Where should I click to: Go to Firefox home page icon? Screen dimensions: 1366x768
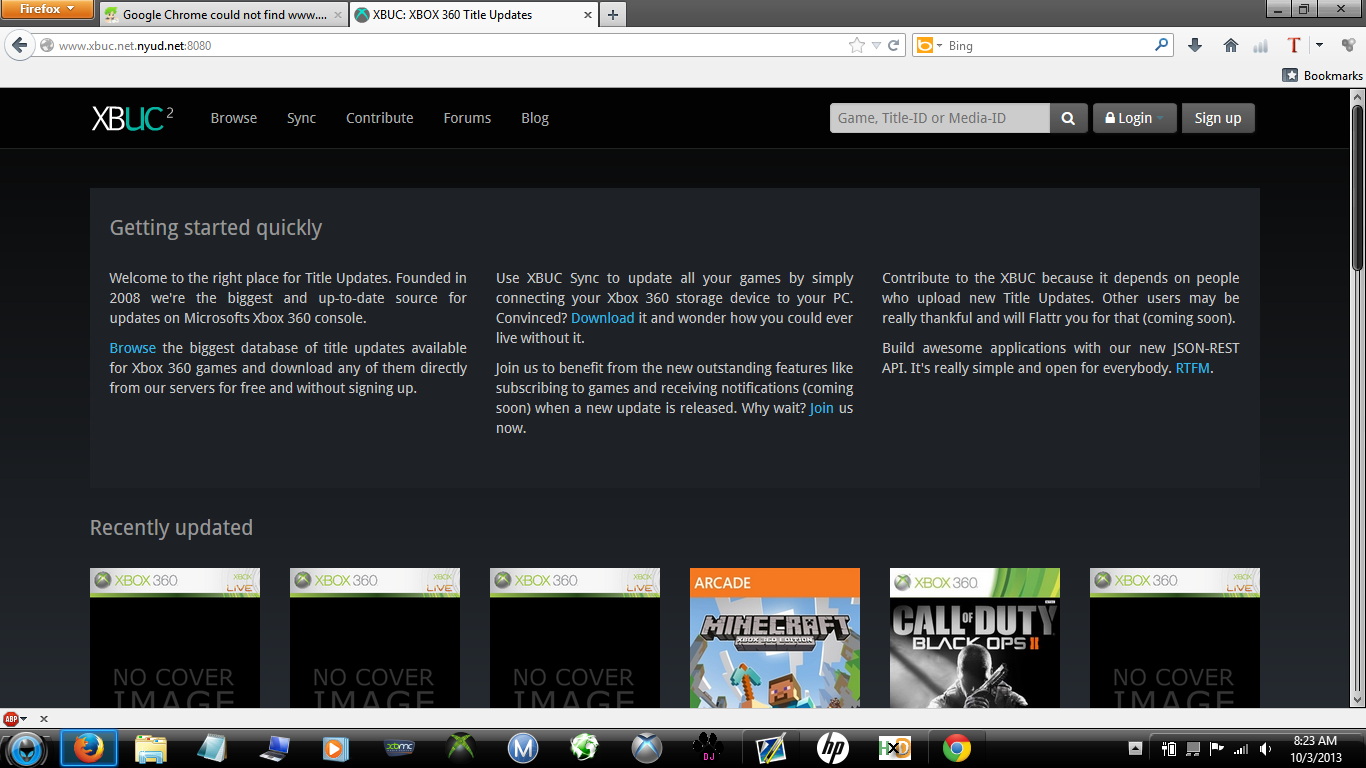[x=1231, y=45]
